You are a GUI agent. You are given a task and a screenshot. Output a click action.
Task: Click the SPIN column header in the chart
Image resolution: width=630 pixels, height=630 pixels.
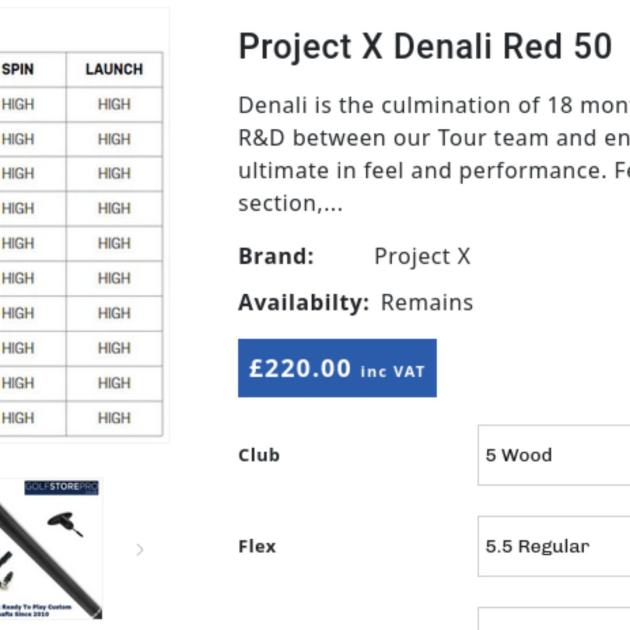(17, 69)
